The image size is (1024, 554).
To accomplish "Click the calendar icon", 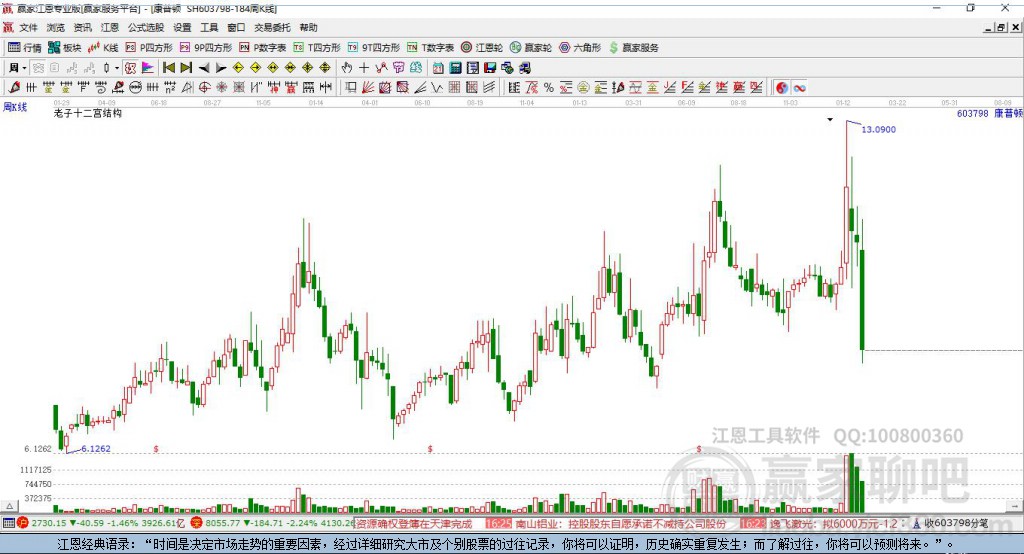I will [x=438, y=68].
